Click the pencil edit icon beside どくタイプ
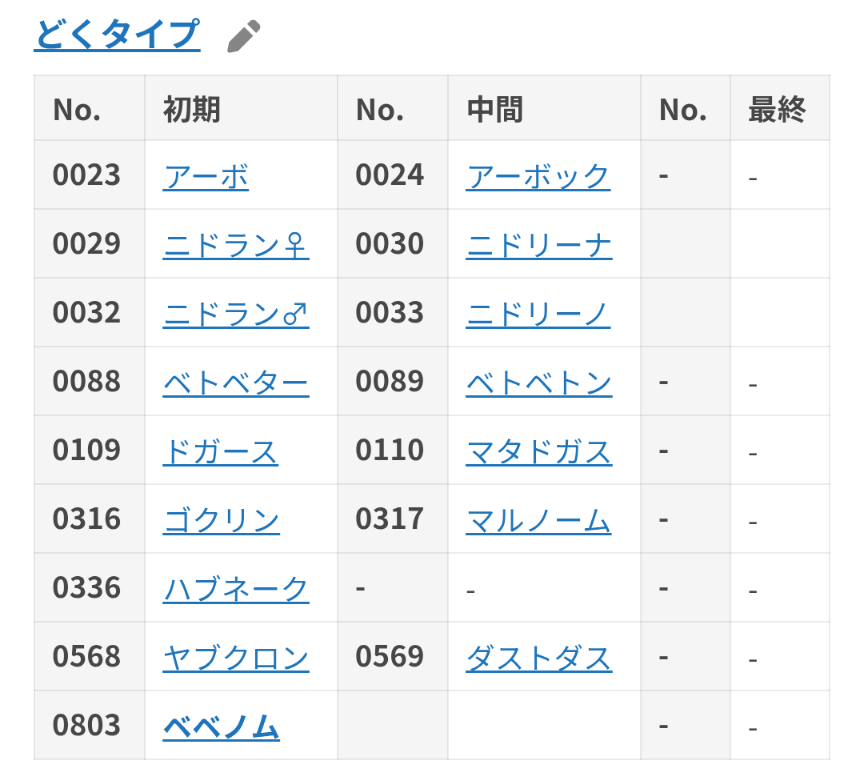Image resolution: width=864 pixels, height=771 pixels. click(243, 36)
